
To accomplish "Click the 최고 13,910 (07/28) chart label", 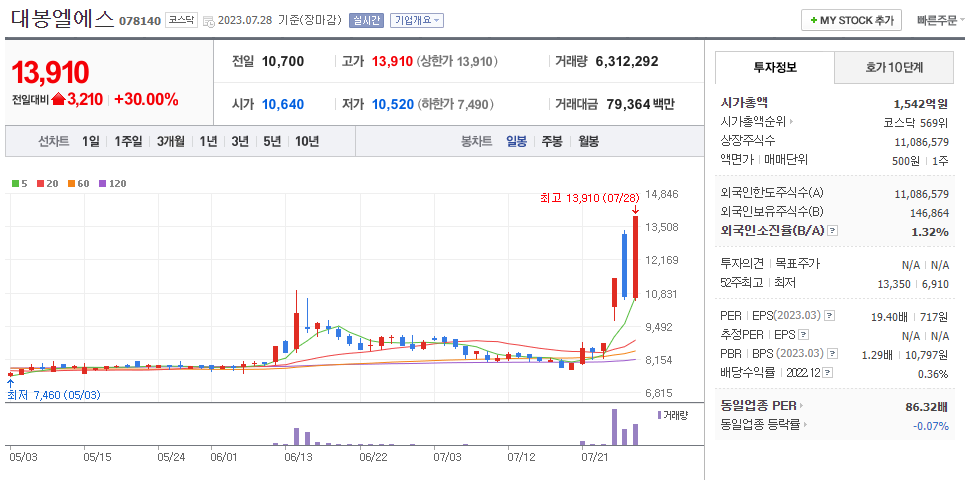I will coord(590,198).
